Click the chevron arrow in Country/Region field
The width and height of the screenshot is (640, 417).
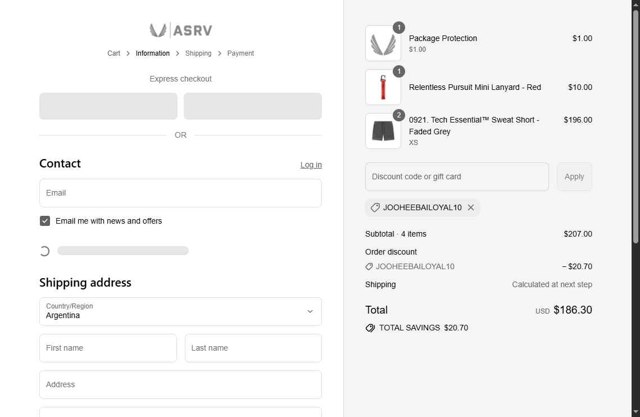pos(310,311)
